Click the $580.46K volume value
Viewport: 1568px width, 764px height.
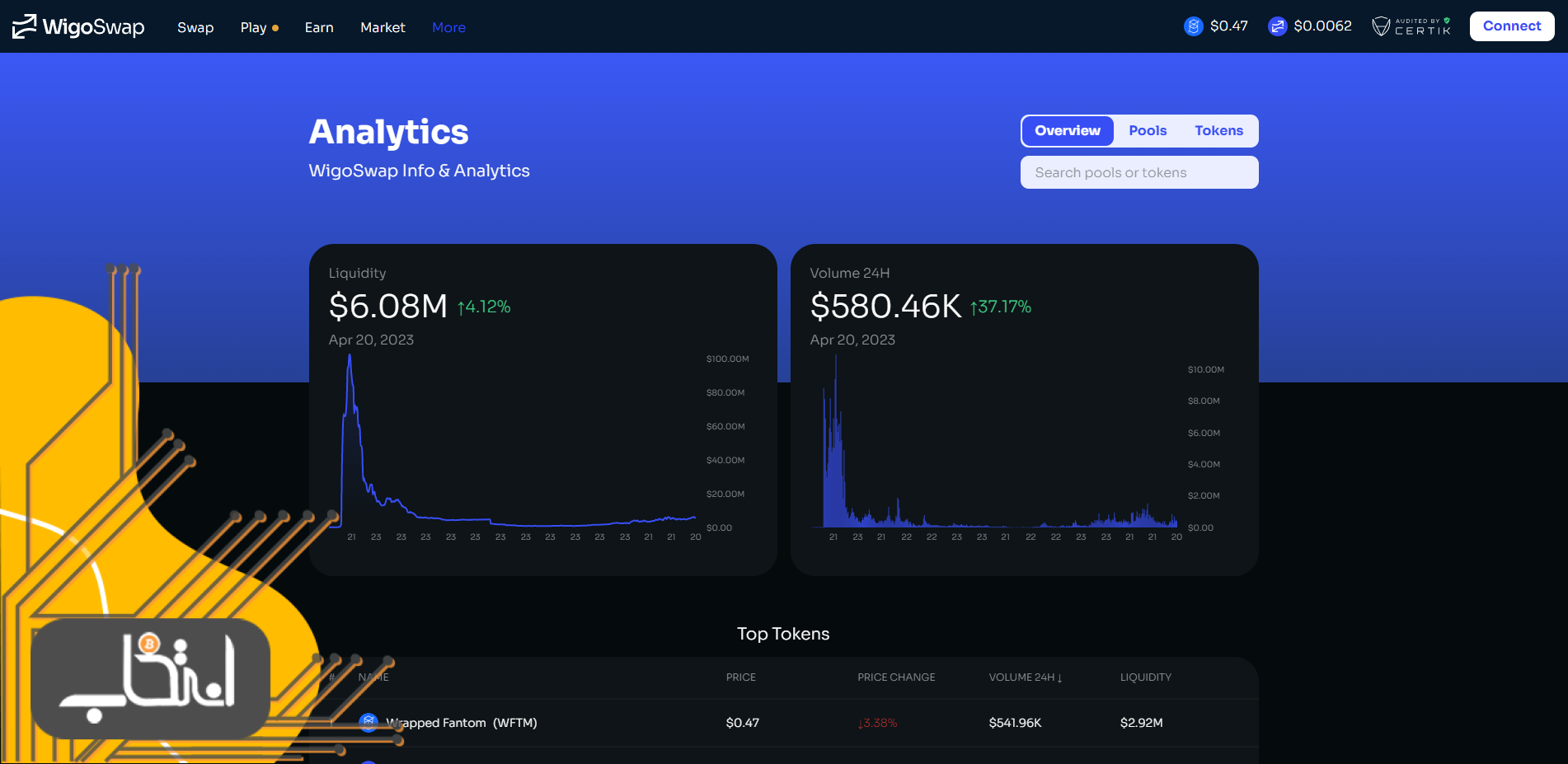click(x=885, y=307)
